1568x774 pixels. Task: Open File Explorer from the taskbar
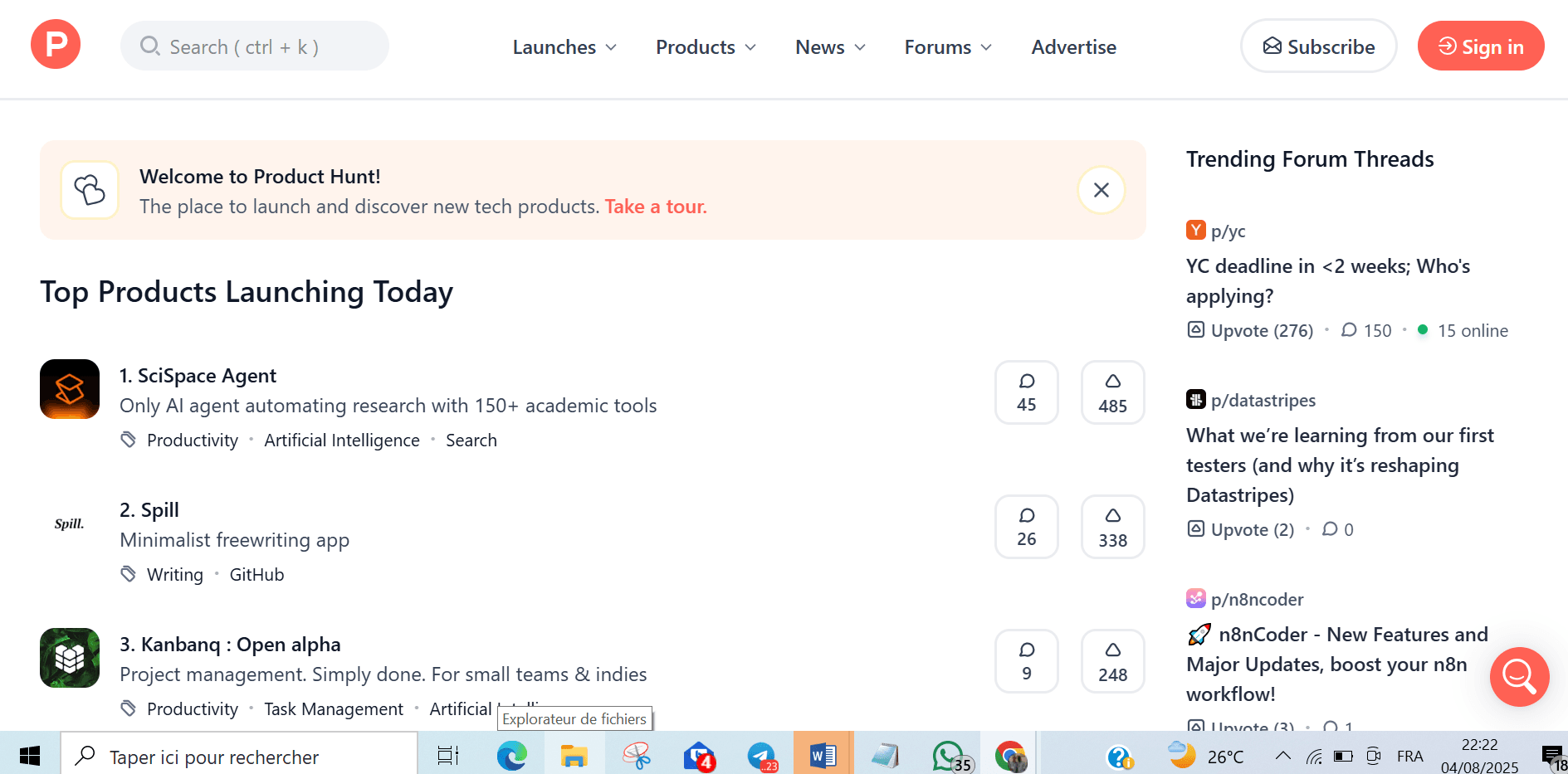pos(574,756)
